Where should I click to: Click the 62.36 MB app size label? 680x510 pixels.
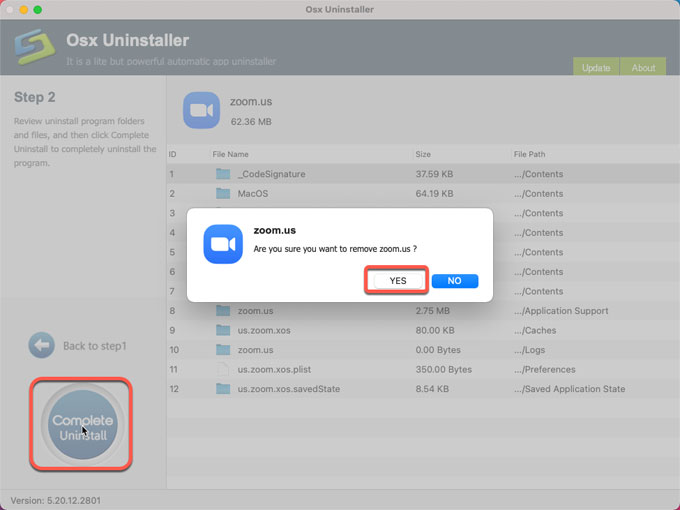pos(251,121)
